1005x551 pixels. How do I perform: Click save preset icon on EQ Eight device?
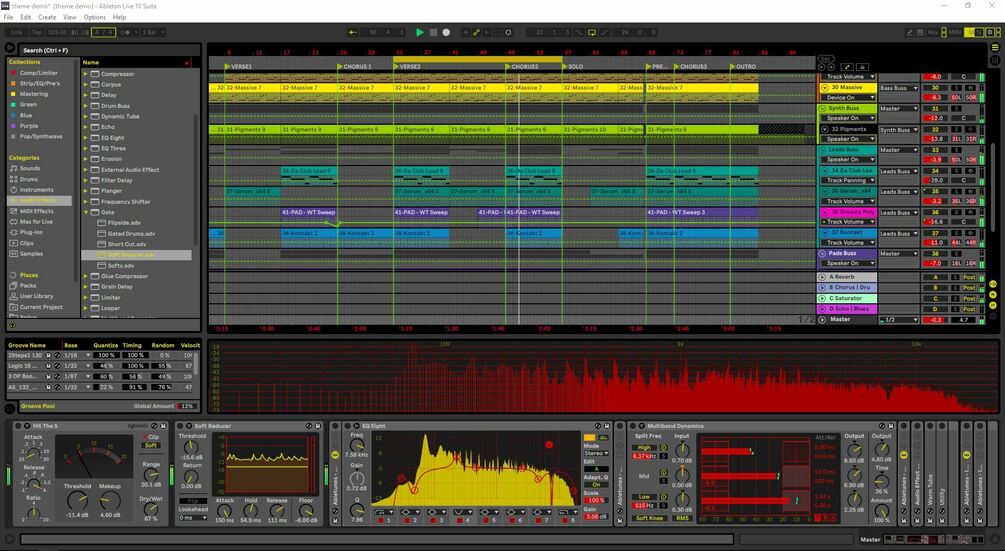coord(607,425)
